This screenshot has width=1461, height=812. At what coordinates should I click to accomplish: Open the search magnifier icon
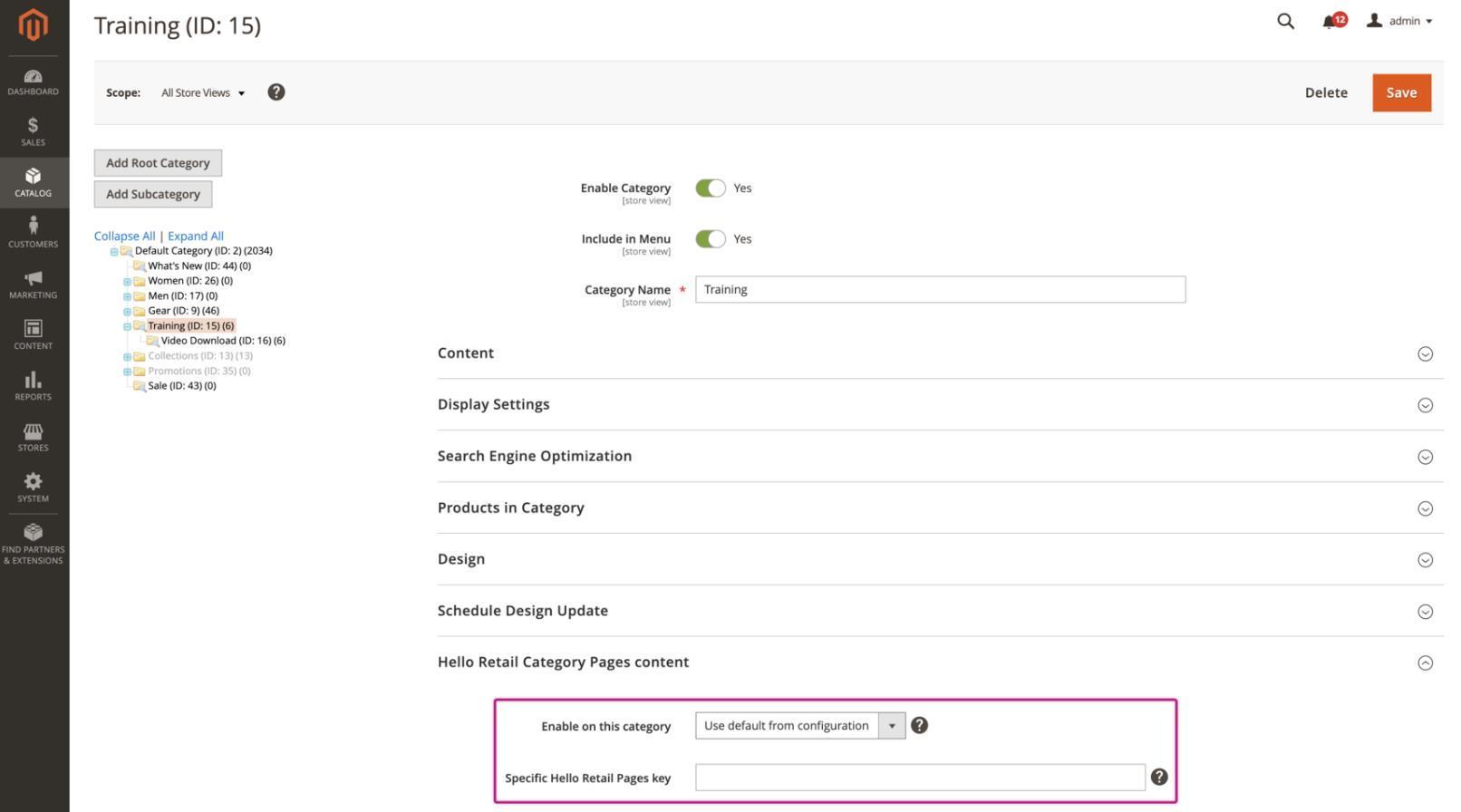tap(1285, 21)
